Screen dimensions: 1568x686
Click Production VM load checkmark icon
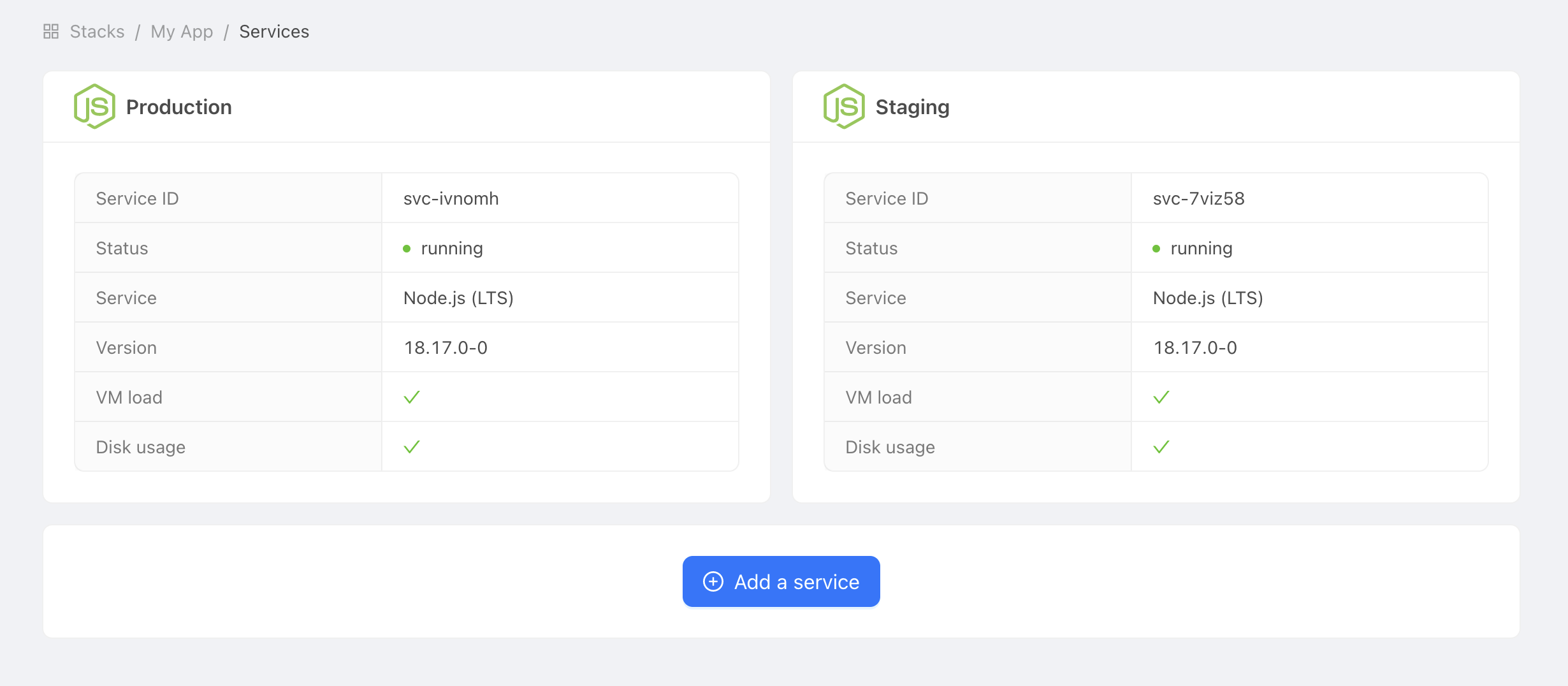tap(412, 397)
